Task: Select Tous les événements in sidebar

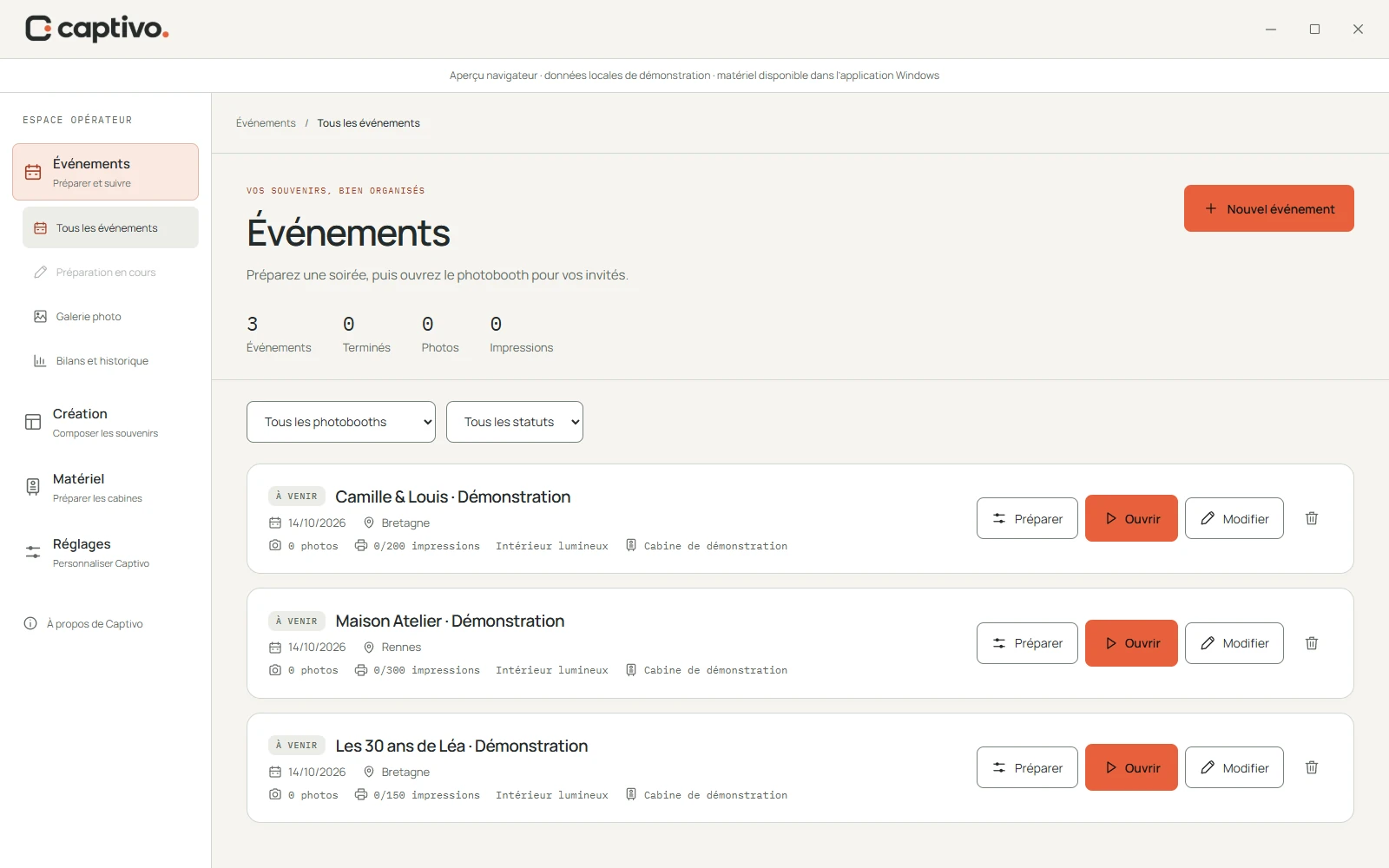Action: pos(110,227)
